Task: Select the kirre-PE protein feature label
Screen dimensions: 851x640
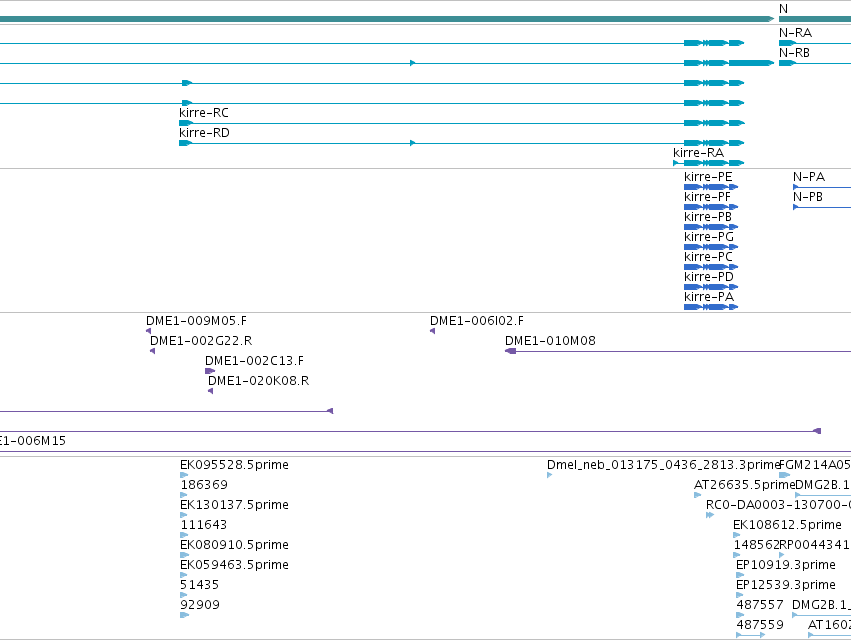Action: [708, 176]
